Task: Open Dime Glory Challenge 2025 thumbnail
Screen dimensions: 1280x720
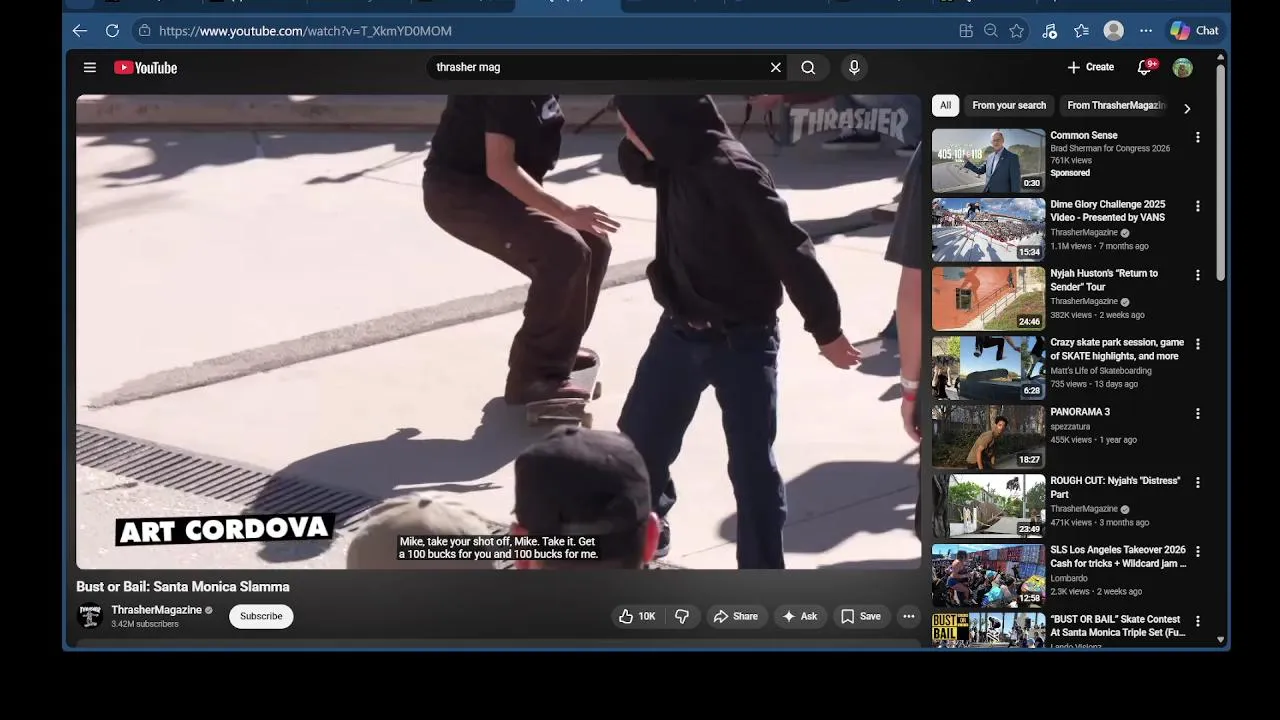Action: pos(988,229)
